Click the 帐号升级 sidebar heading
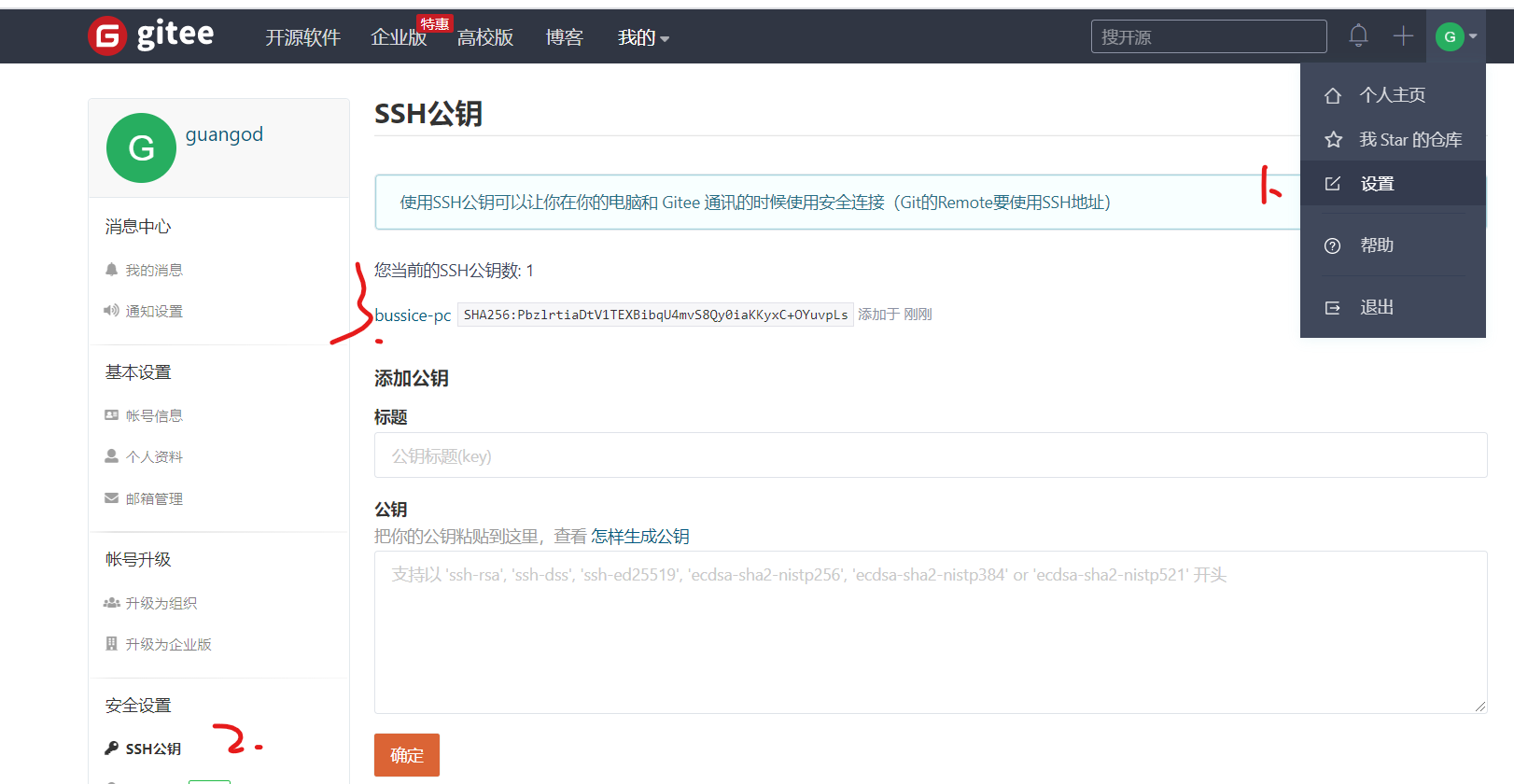 [138, 559]
